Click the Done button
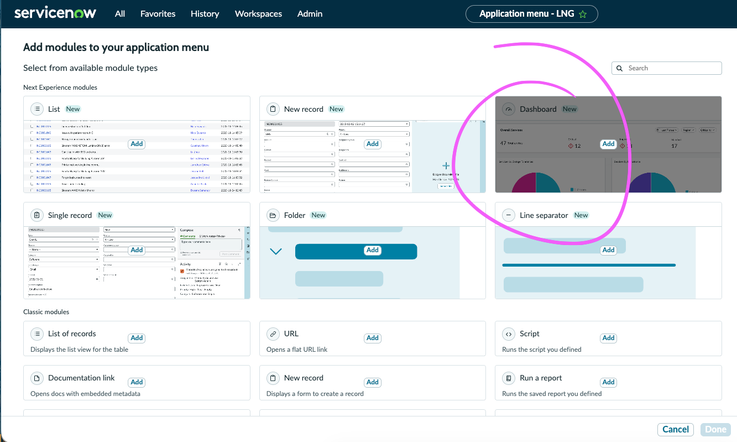Viewport: 737px width, 442px height. click(x=716, y=429)
